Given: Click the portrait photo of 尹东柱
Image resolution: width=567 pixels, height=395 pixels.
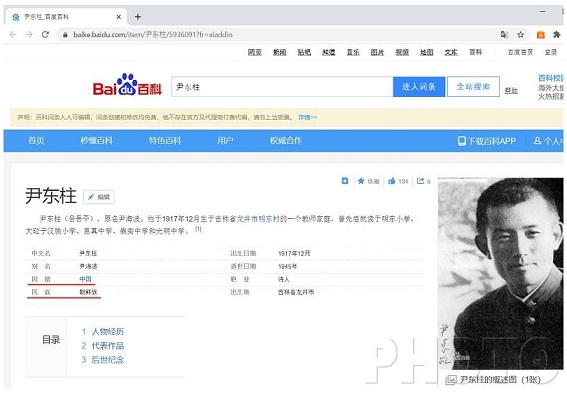Looking at the screenshot, I should pyautogui.click(x=500, y=274).
